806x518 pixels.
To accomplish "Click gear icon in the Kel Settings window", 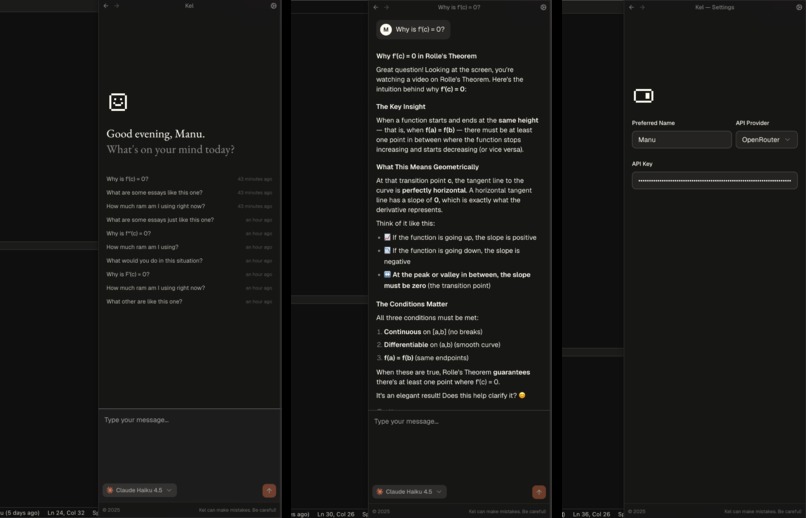I will [799, 7].
